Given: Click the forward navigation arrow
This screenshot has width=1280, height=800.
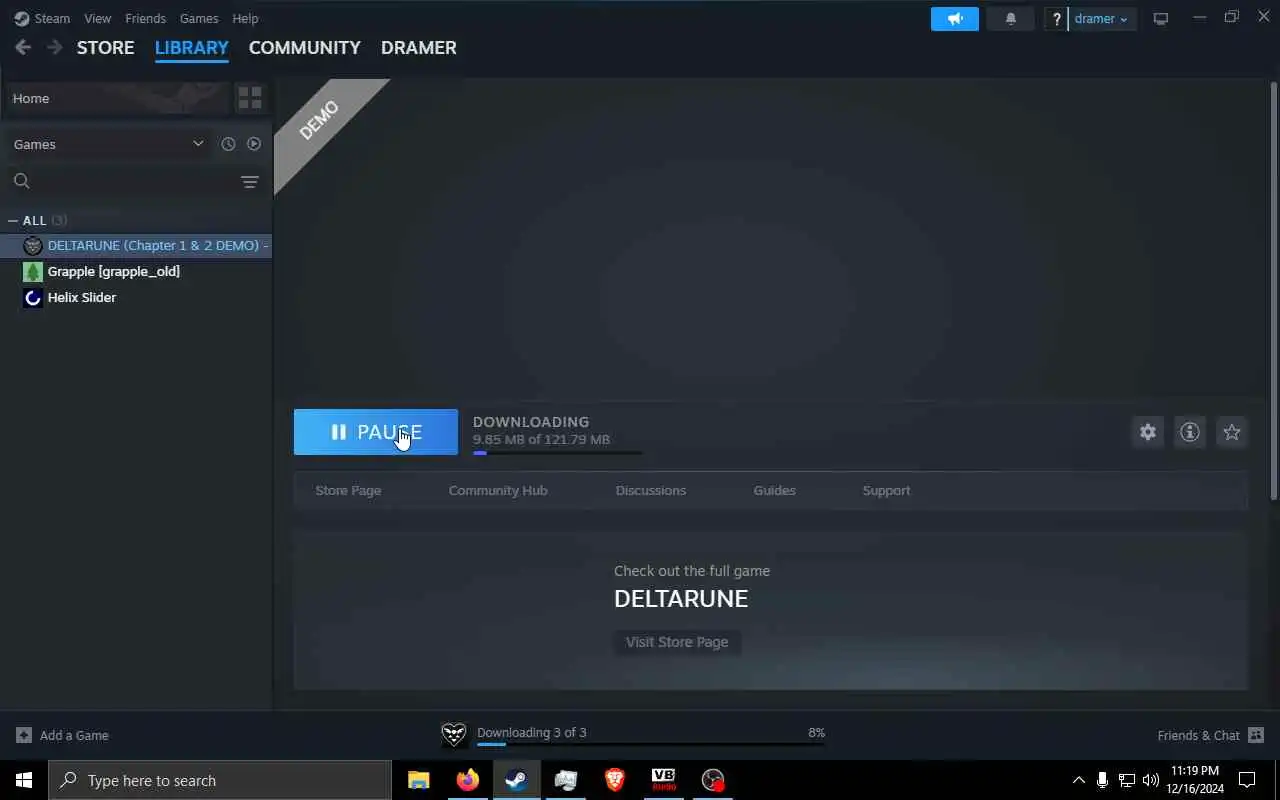Looking at the screenshot, I should 54,47.
